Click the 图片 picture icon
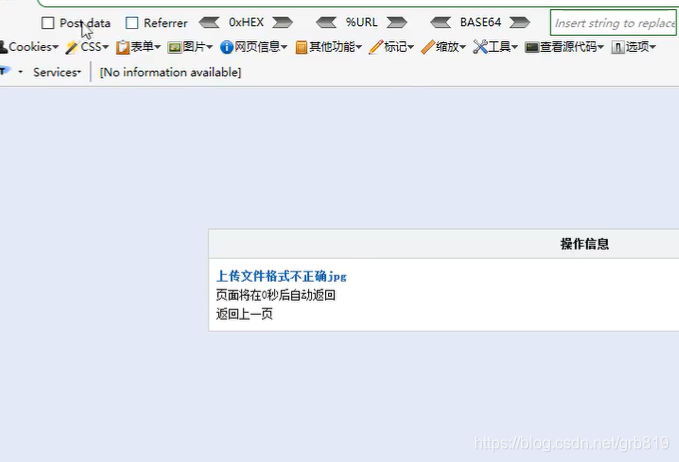679x462 pixels. coord(175,48)
